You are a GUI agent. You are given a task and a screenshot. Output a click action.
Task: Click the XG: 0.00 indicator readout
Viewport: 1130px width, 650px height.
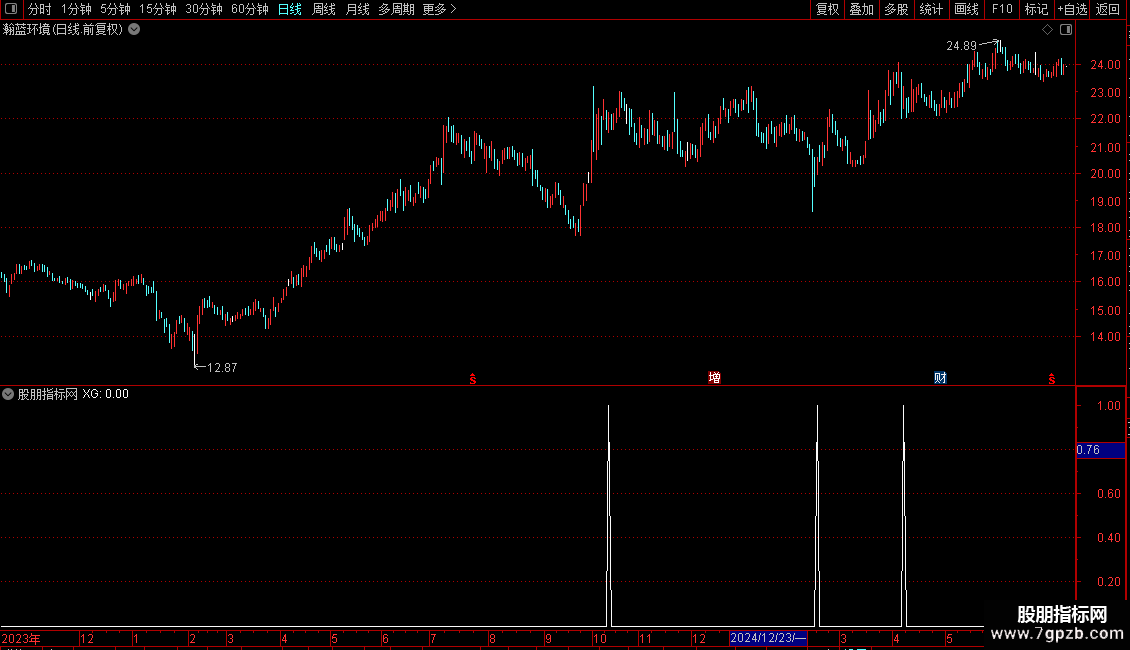(105, 394)
